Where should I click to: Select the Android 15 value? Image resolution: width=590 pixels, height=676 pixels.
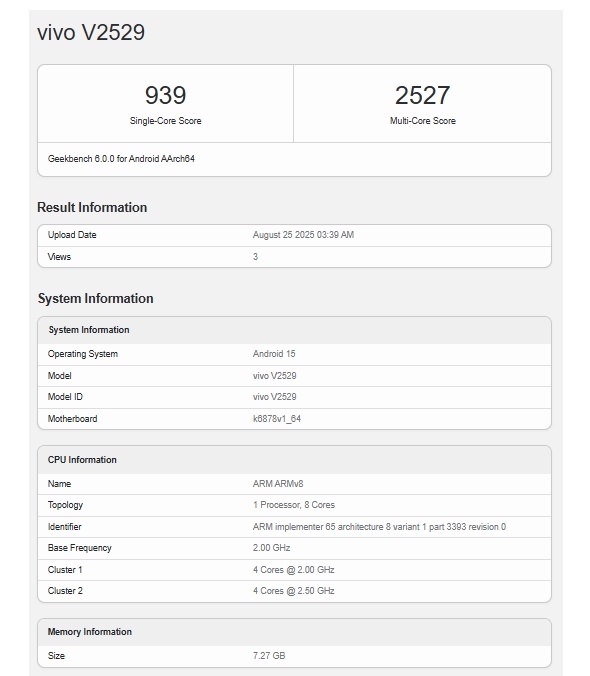click(274, 354)
